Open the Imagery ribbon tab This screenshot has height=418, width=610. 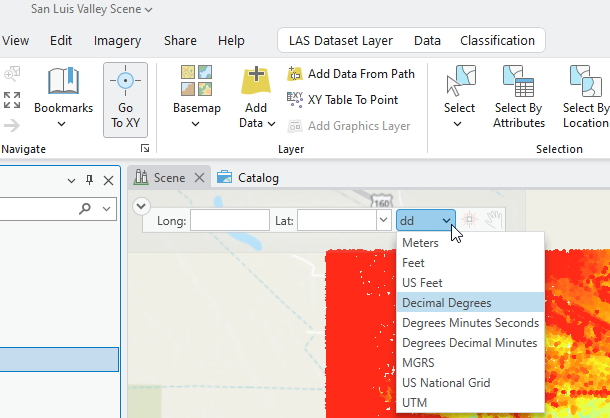coord(117,40)
